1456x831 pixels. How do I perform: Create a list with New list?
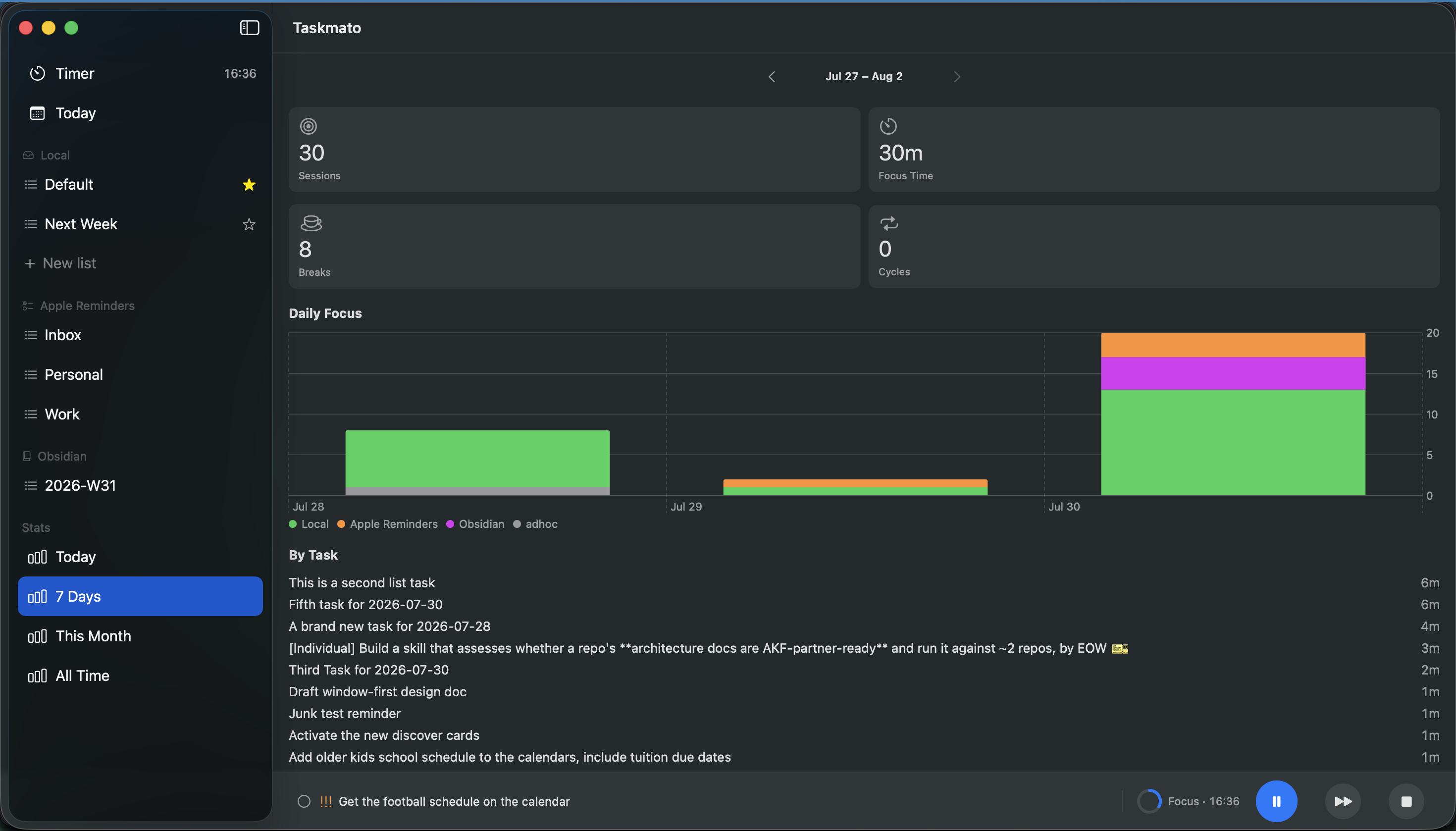pyautogui.click(x=60, y=263)
